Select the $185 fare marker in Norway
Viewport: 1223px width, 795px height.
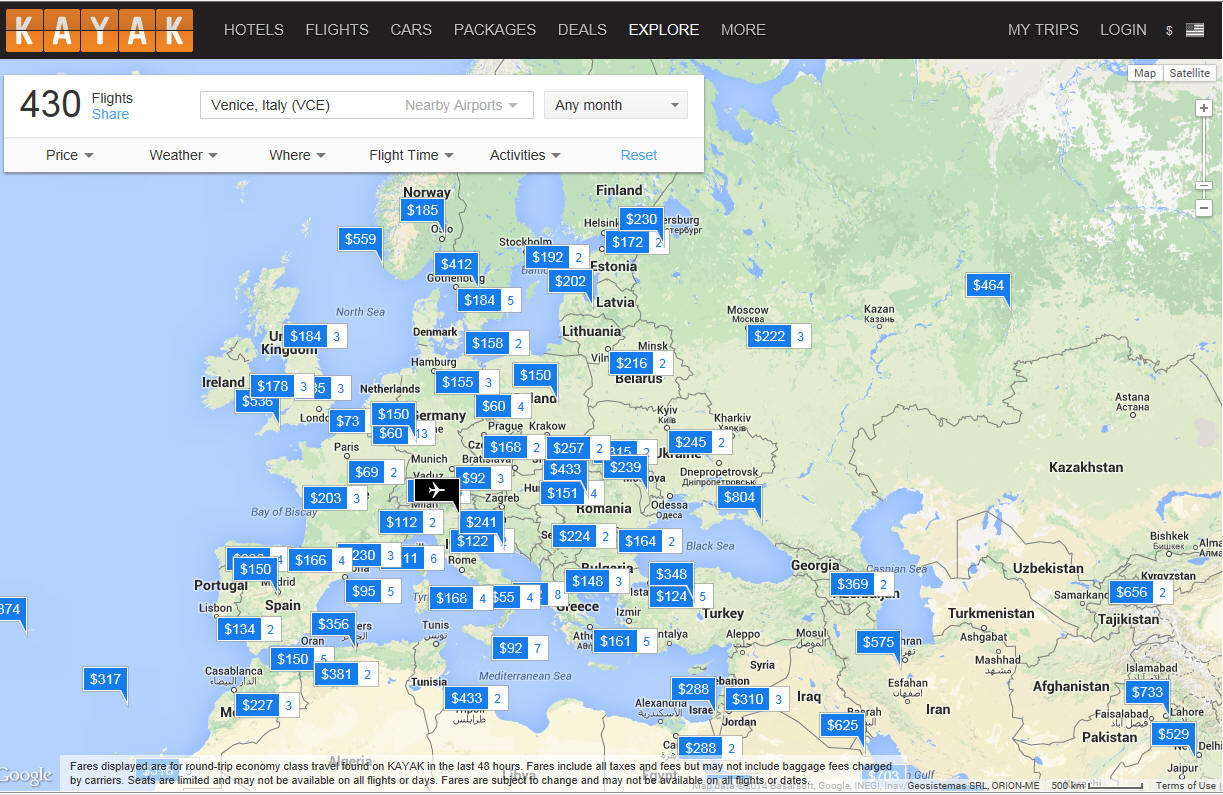pyautogui.click(x=423, y=210)
